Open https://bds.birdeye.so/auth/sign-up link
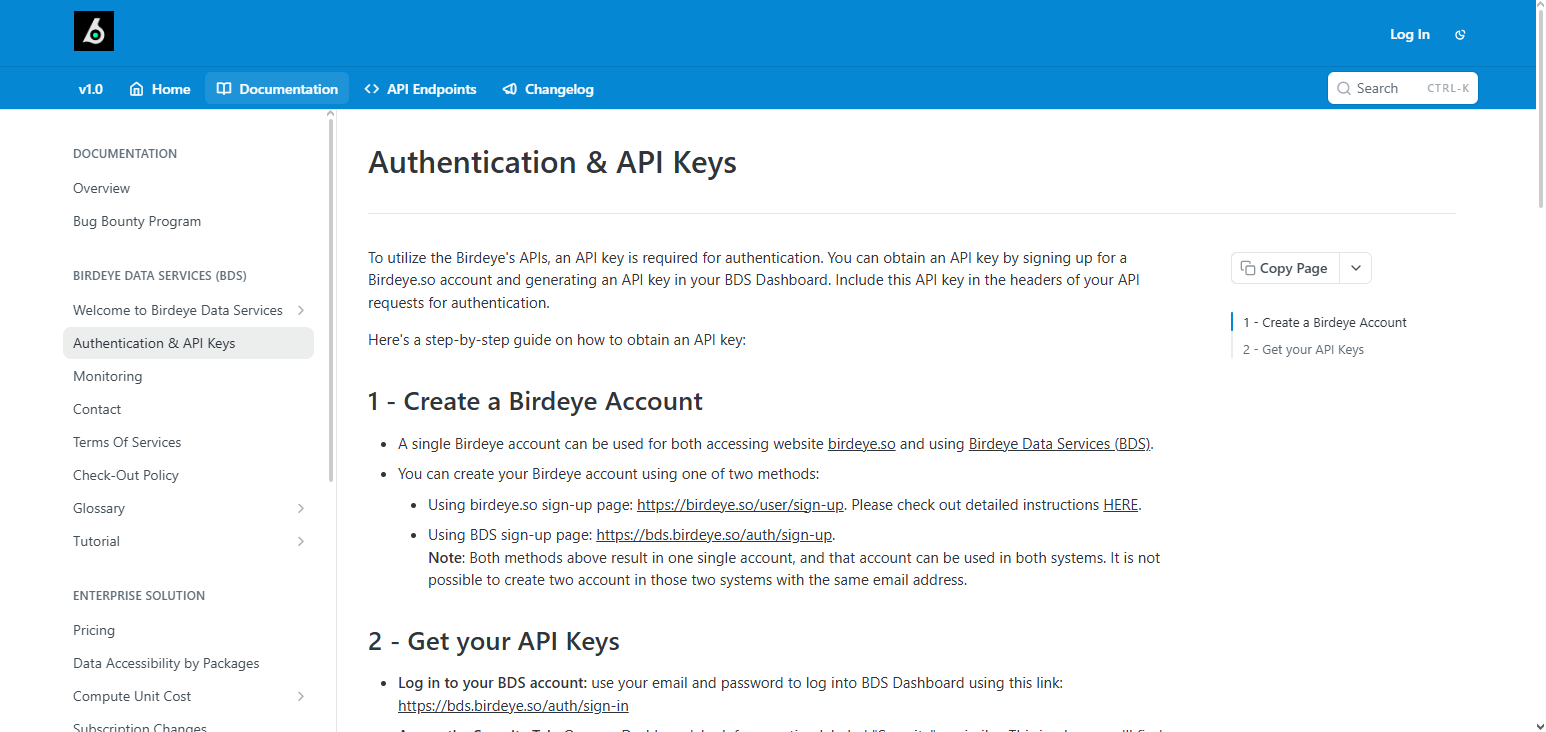The height and width of the screenshot is (732, 1546). (x=715, y=534)
